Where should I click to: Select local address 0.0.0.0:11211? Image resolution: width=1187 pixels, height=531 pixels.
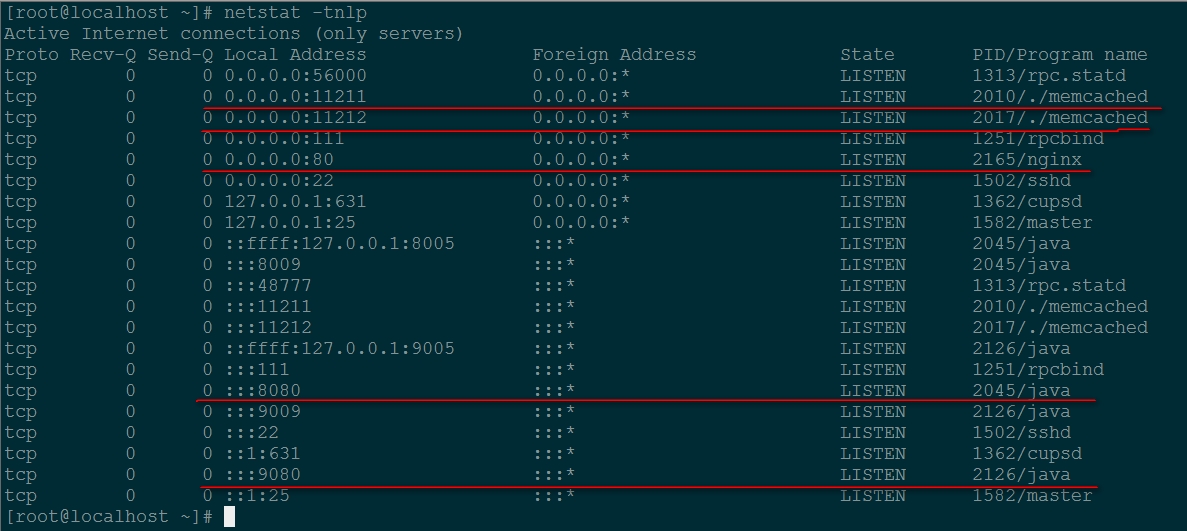[295, 97]
